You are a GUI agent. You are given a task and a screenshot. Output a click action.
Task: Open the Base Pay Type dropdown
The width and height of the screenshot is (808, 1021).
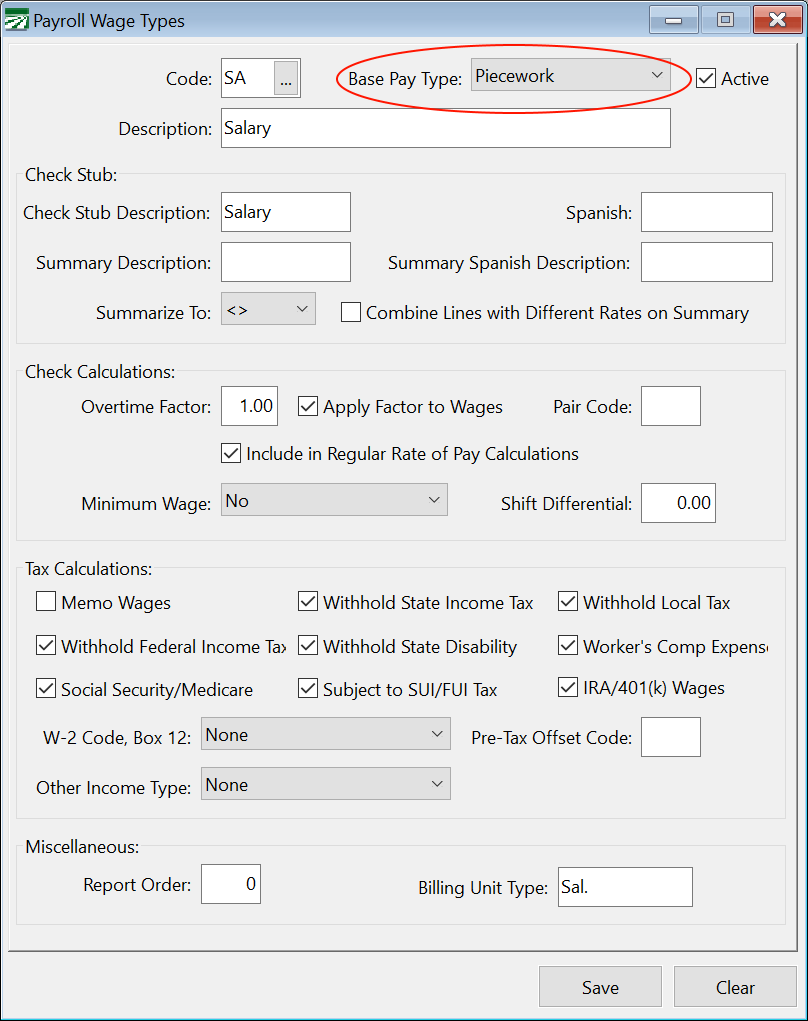570,76
